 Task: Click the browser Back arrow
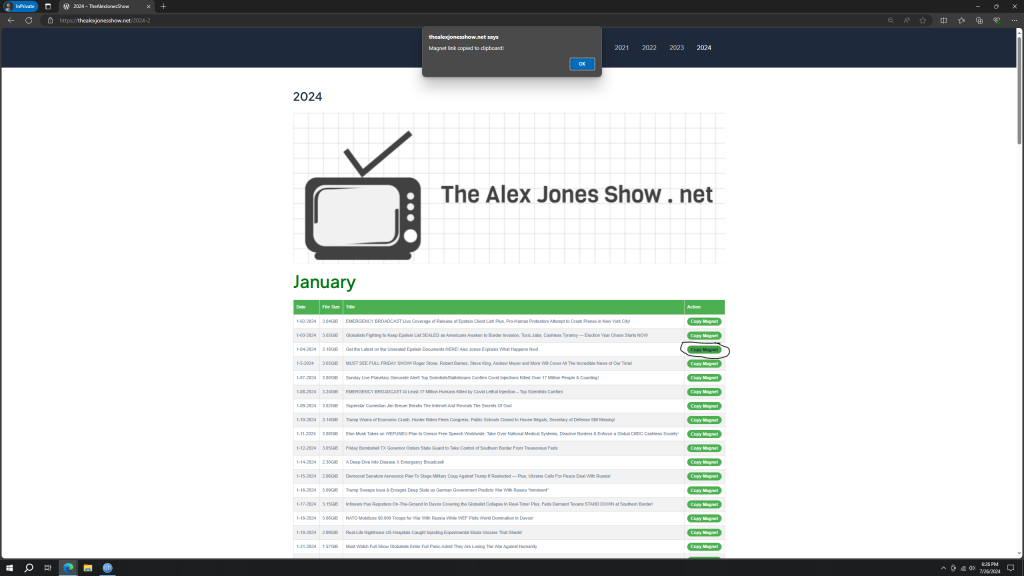11,20
